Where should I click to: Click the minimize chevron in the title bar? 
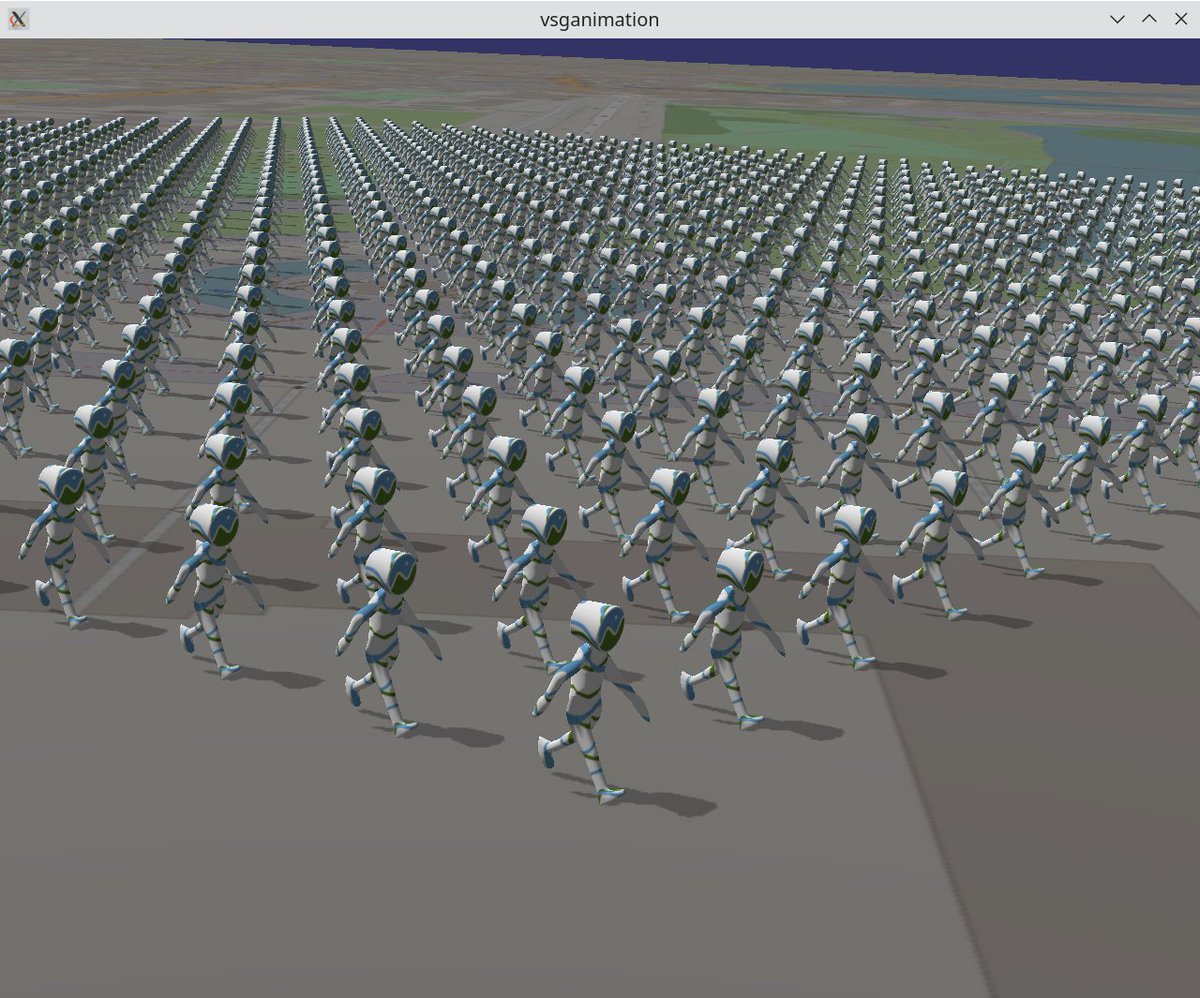coord(1117,19)
